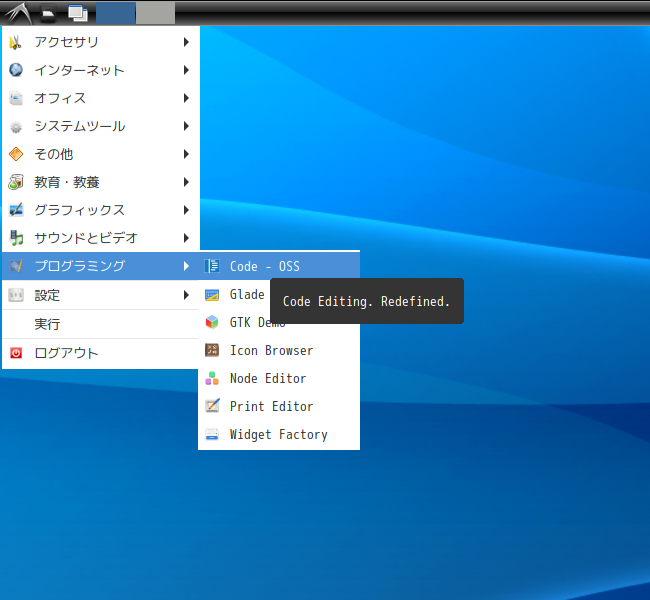Click the Widget Factory icon
650x600 pixels.
click(x=211, y=434)
